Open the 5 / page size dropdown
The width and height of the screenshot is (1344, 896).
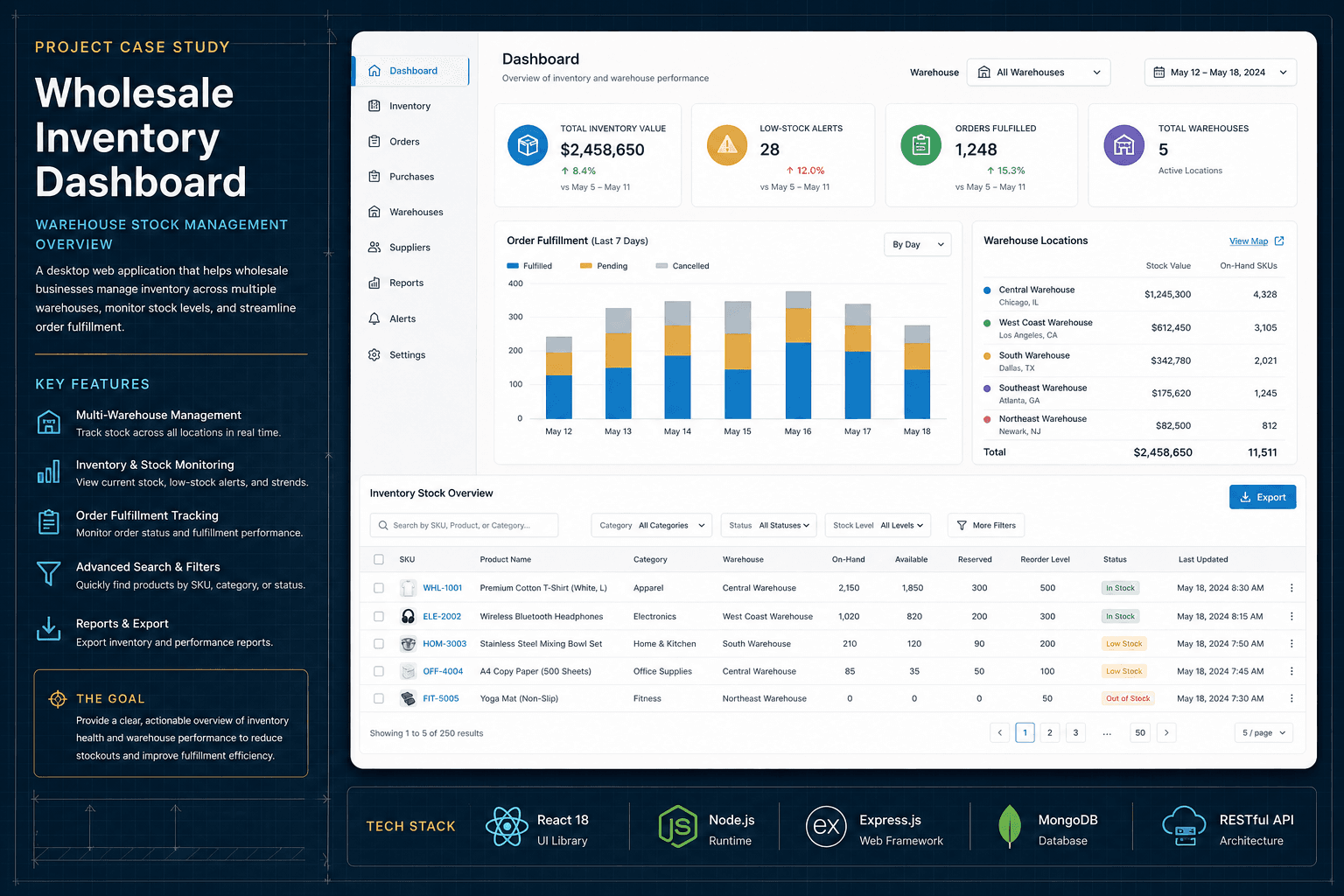tap(1263, 732)
